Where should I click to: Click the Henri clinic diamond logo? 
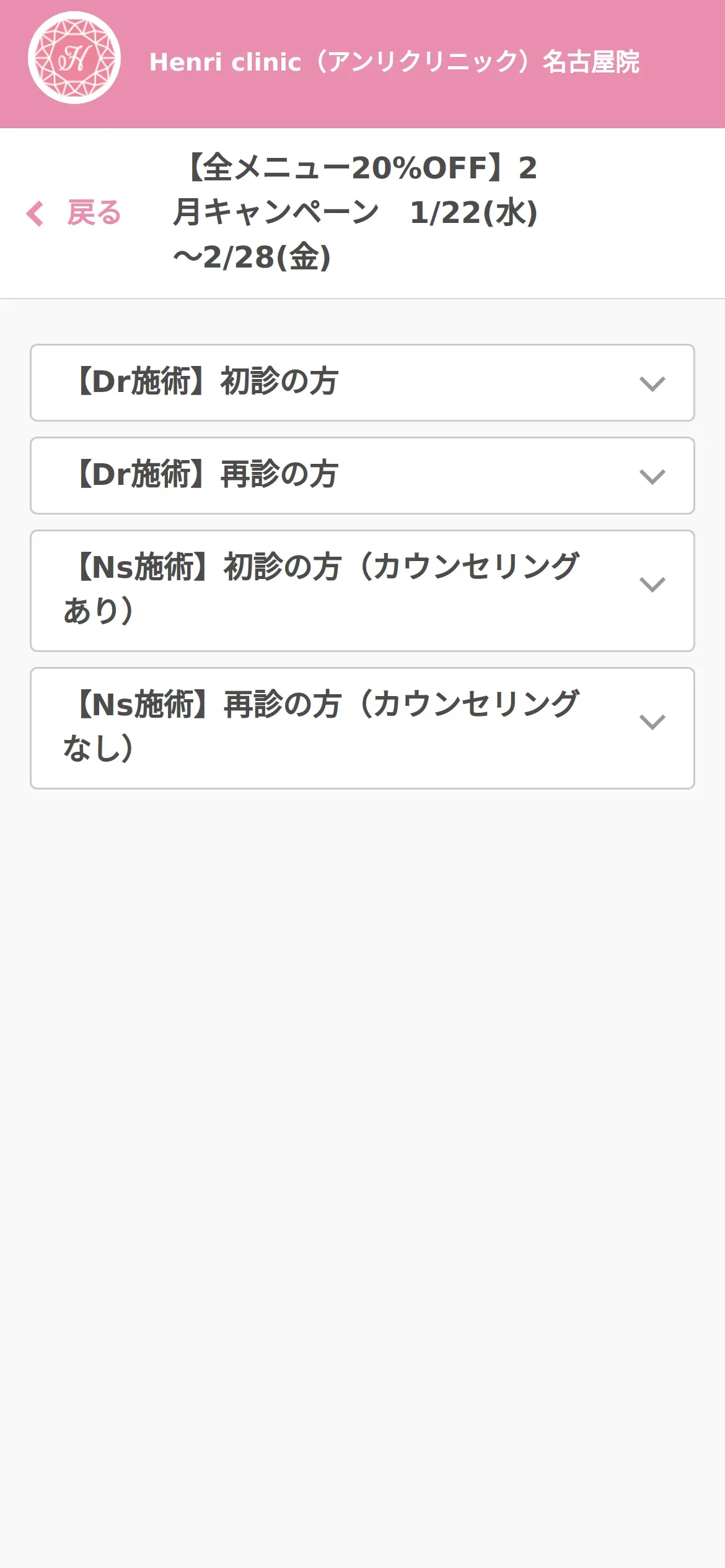point(74,58)
